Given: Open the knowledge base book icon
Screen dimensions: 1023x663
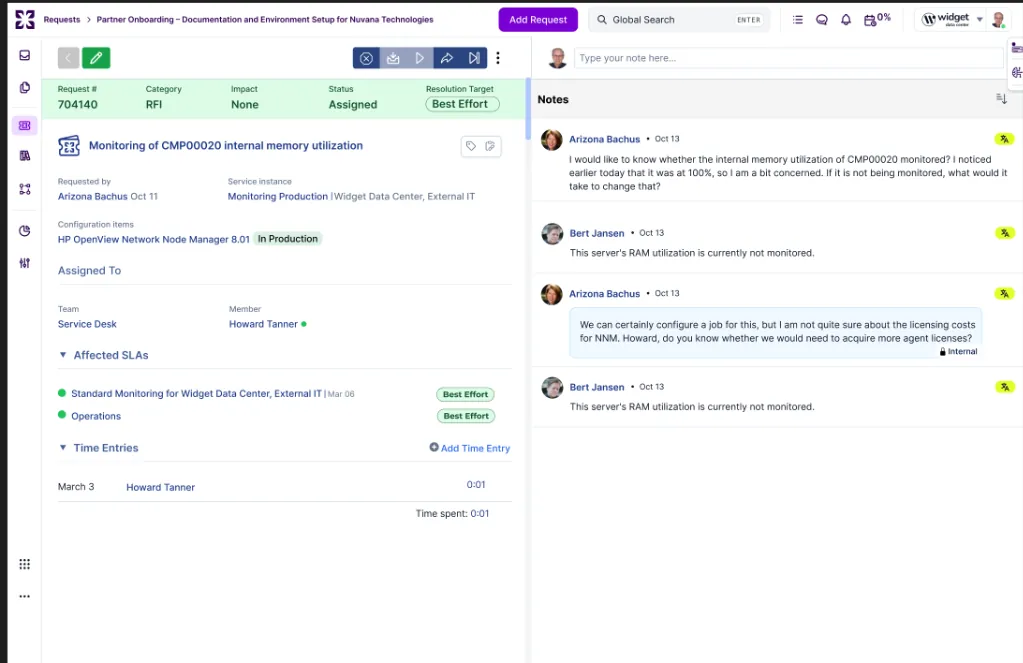Looking at the screenshot, I should 25,155.
